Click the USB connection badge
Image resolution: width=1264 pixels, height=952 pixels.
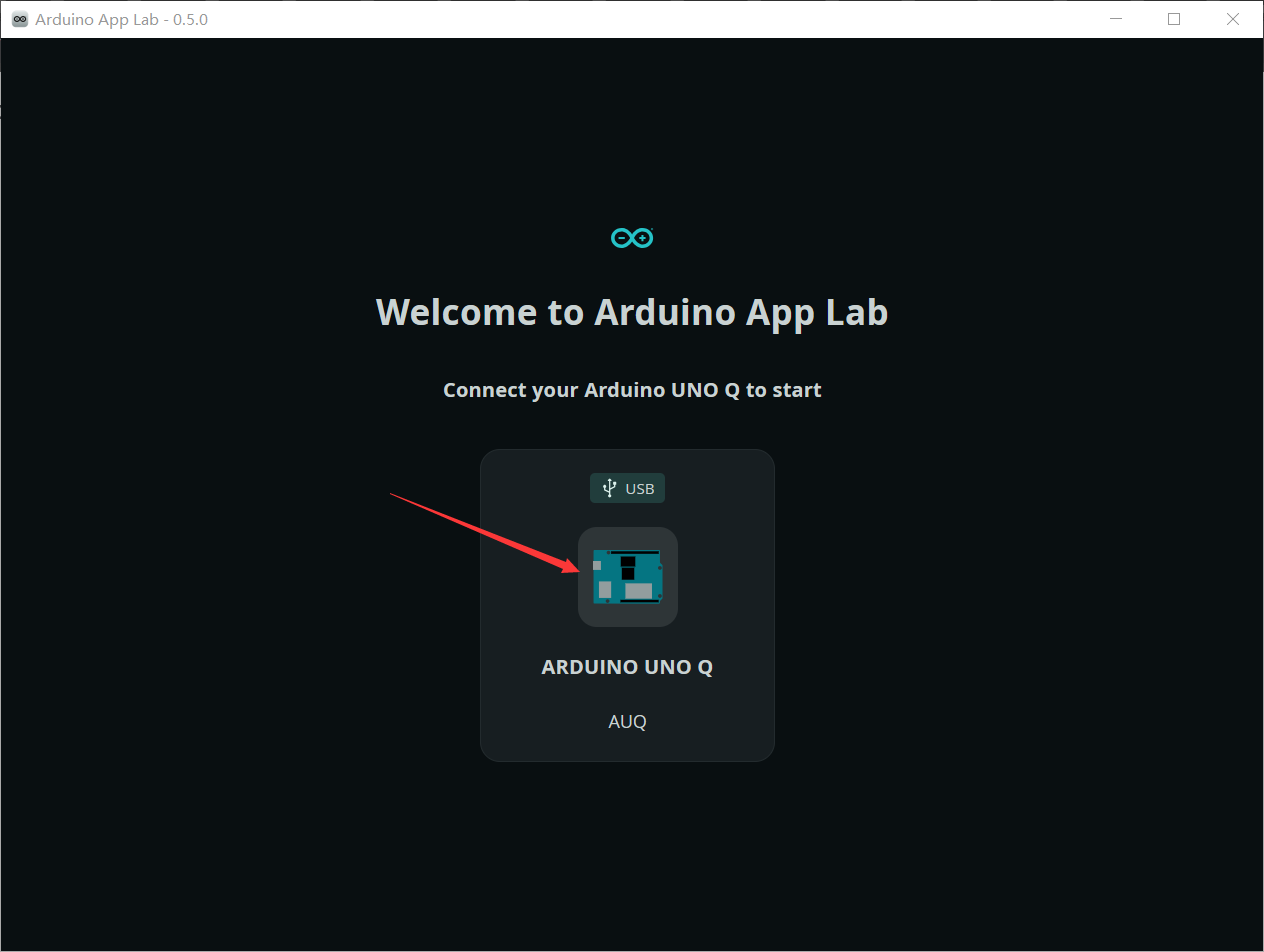628,488
